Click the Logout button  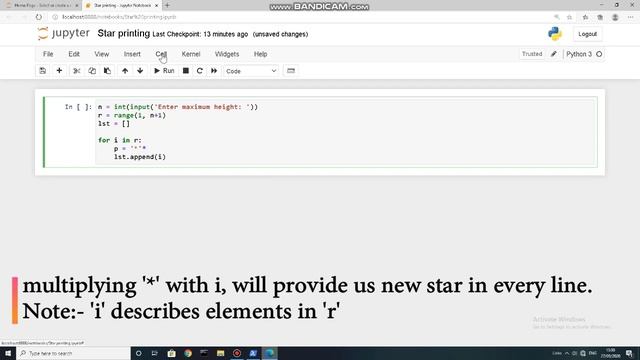(587, 34)
